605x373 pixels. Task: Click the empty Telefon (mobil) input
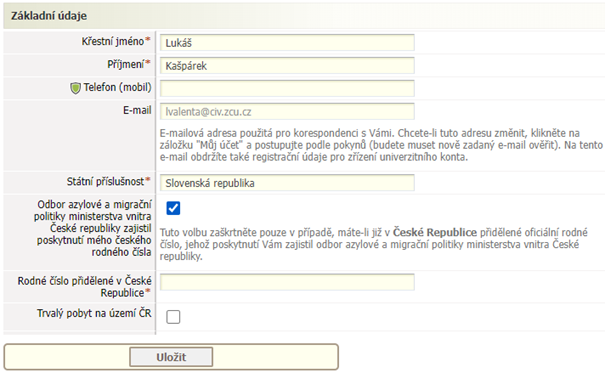(287, 88)
